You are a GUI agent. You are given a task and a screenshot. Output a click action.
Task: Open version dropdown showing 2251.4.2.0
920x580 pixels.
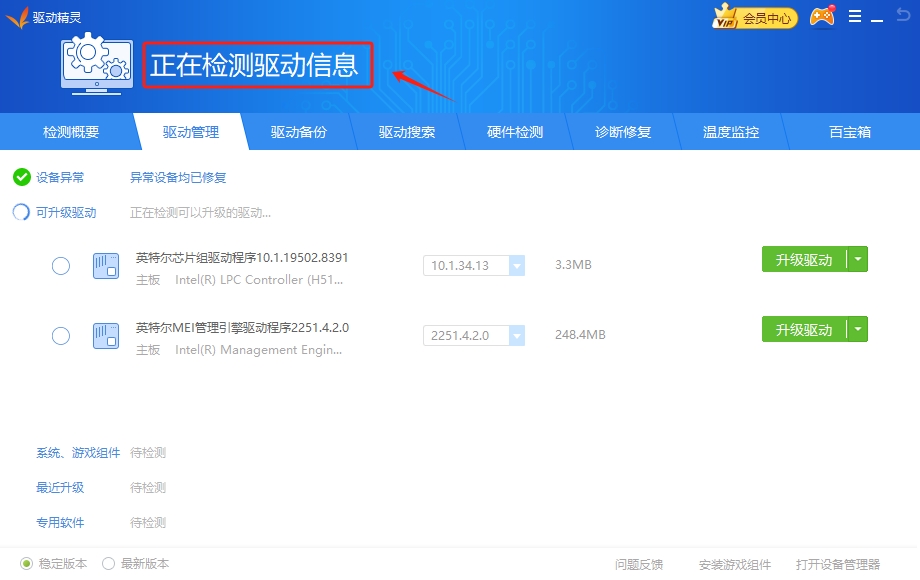pos(517,335)
